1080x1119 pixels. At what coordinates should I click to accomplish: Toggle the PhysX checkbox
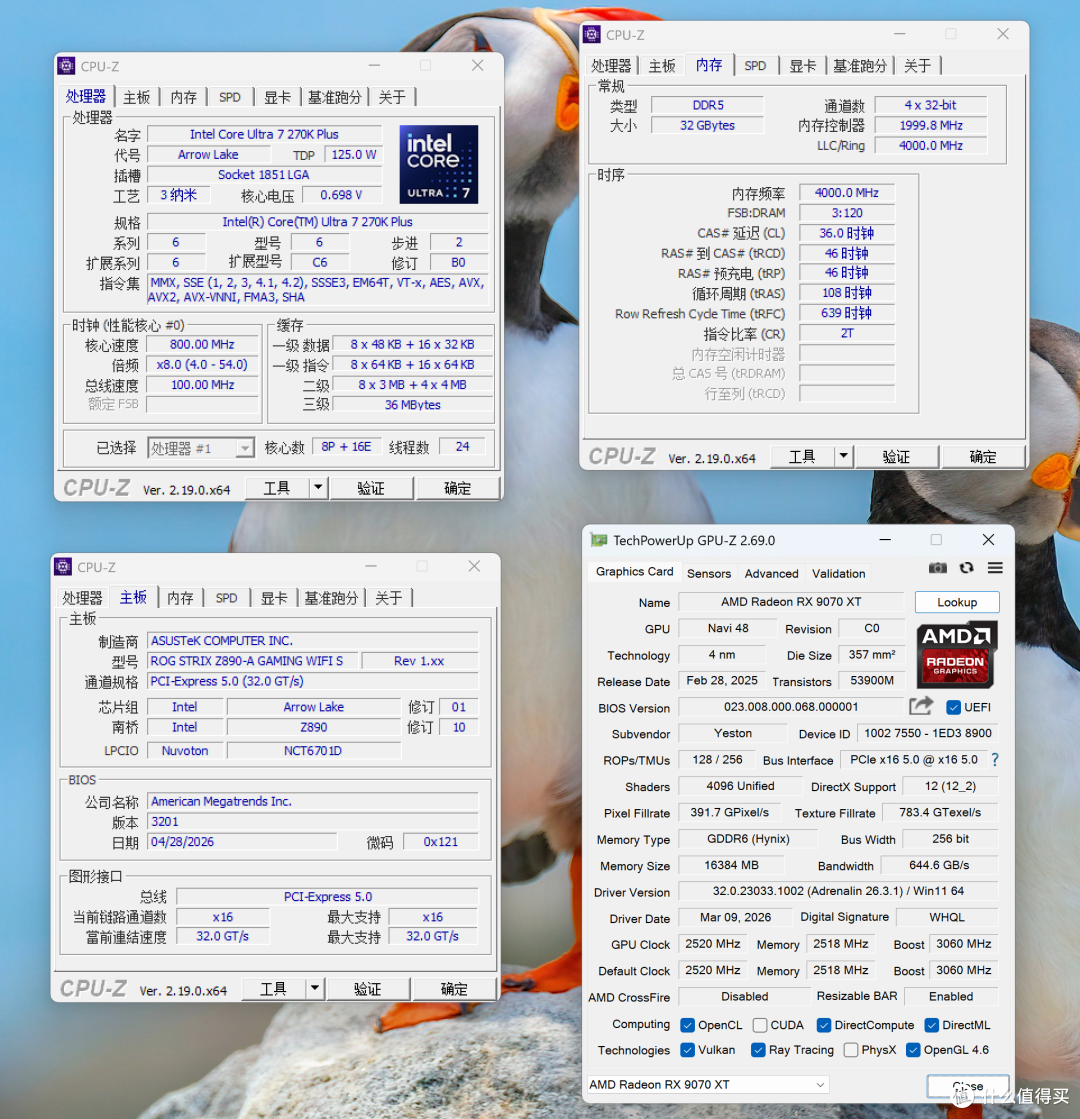[851, 1050]
